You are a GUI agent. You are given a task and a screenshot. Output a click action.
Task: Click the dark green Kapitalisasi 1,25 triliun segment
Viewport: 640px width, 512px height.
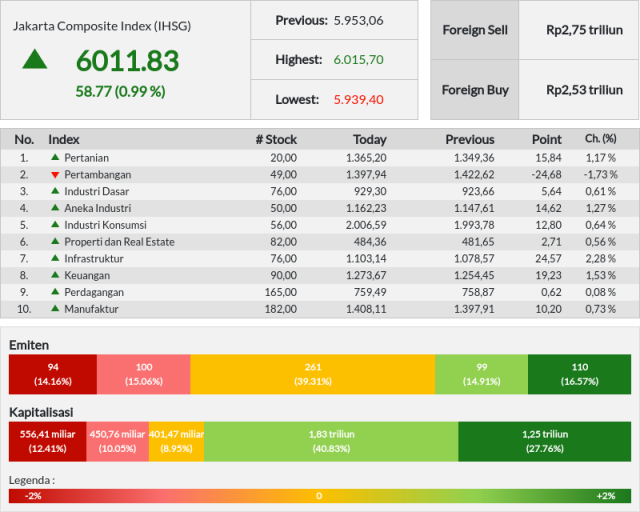coord(544,441)
